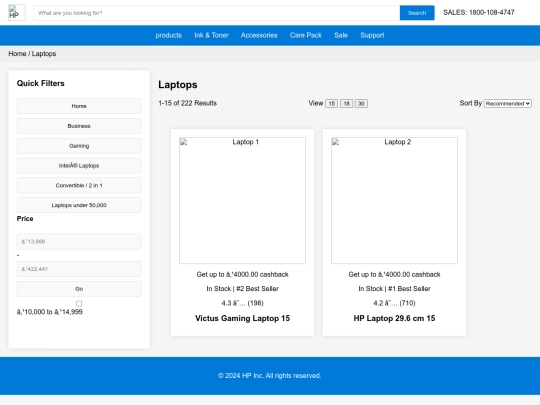This screenshot has width=540, height=405.
Task: Select the Intel Laptops quick filter
Action: 79,166
